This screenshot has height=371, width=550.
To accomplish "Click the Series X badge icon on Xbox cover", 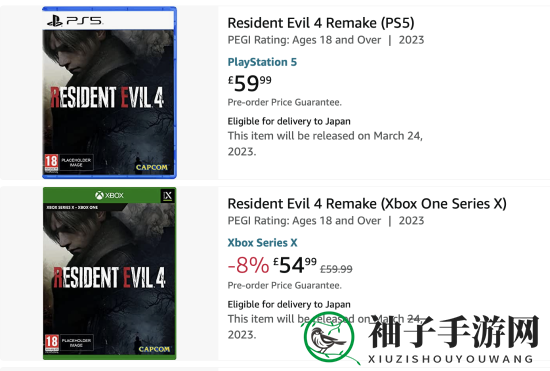I will tap(168, 196).
